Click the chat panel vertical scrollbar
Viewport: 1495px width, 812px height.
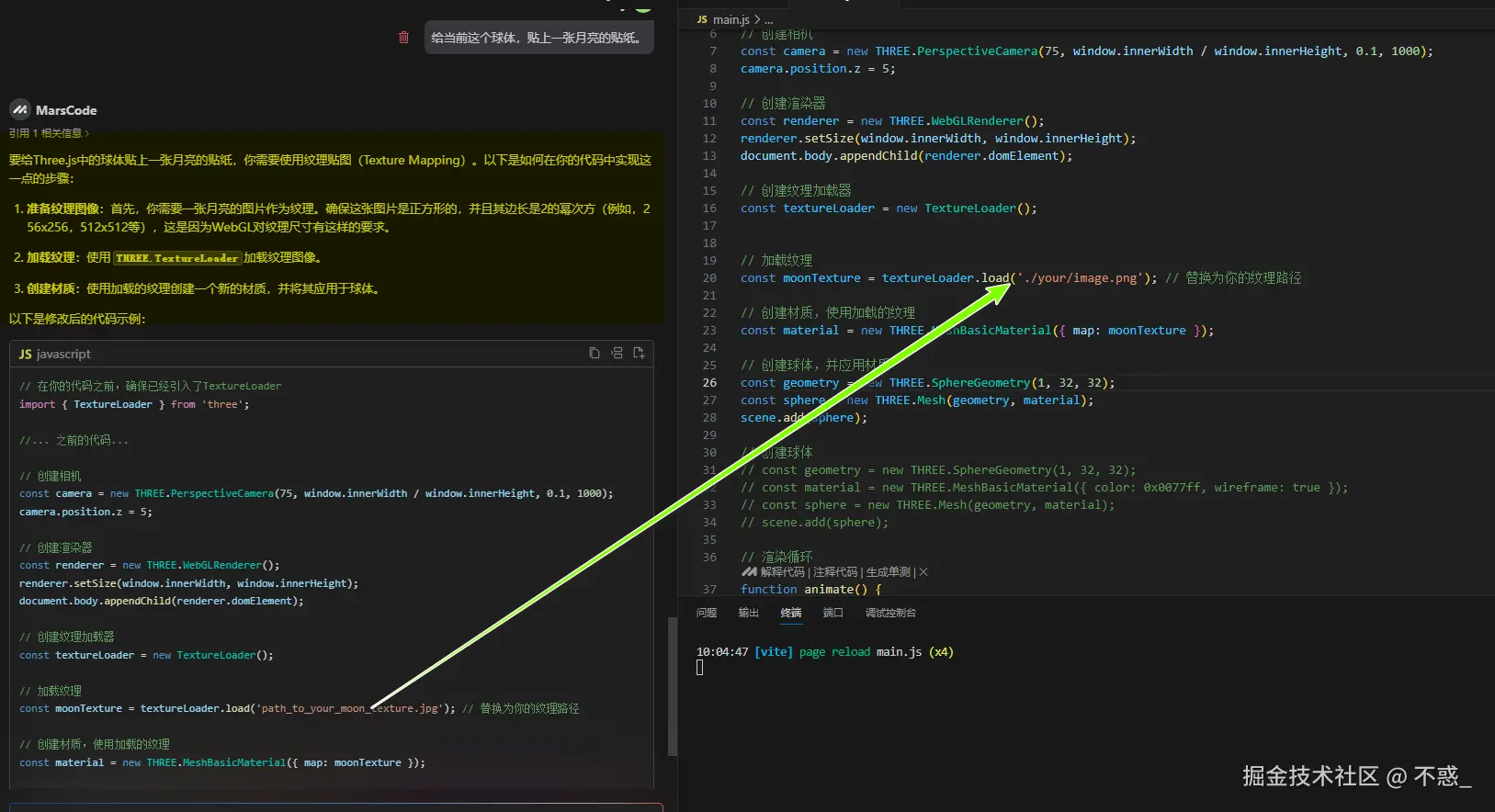click(x=673, y=685)
